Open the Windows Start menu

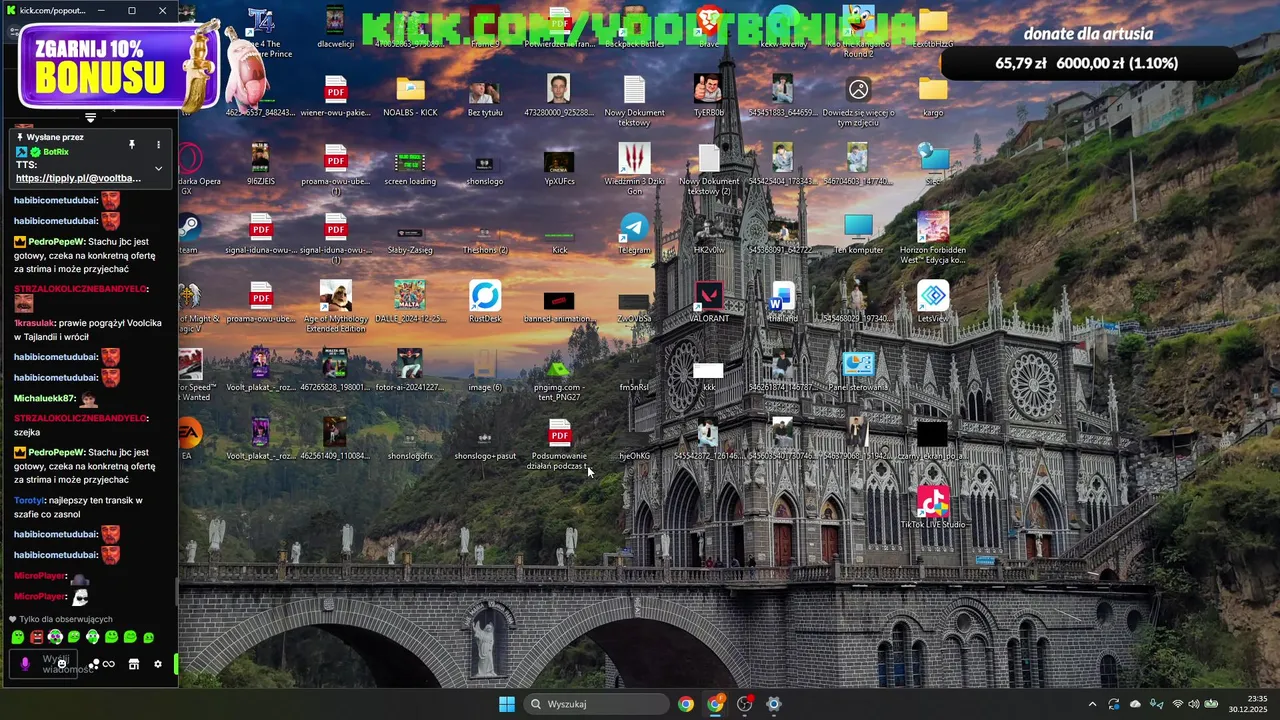[507, 704]
